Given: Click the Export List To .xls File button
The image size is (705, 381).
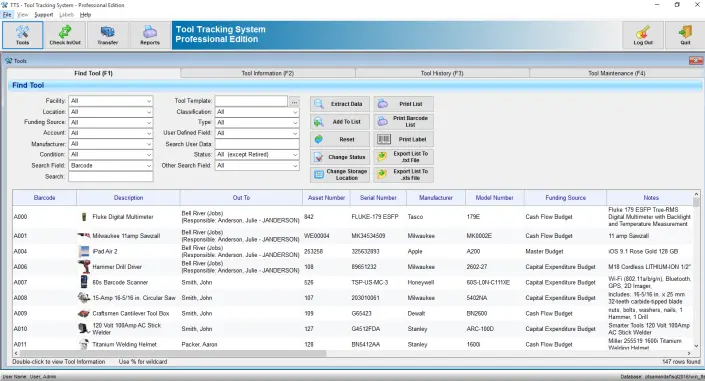Looking at the screenshot, I should 404,175.
